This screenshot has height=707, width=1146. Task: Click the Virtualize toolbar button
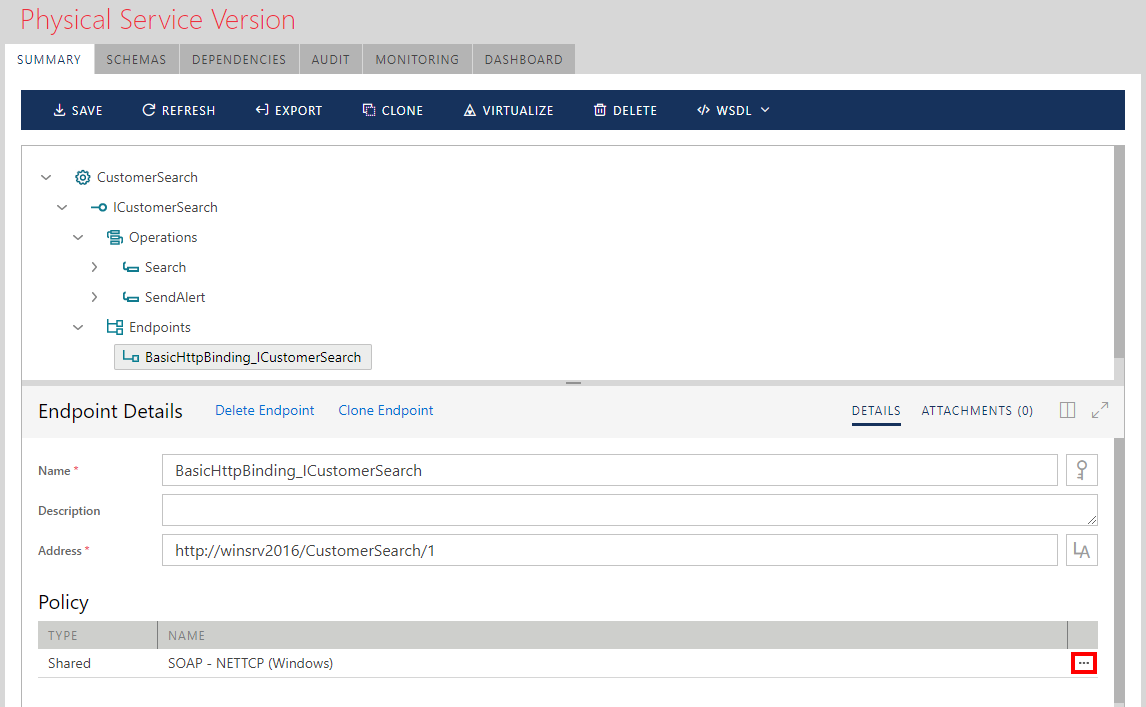pos(508,110)
